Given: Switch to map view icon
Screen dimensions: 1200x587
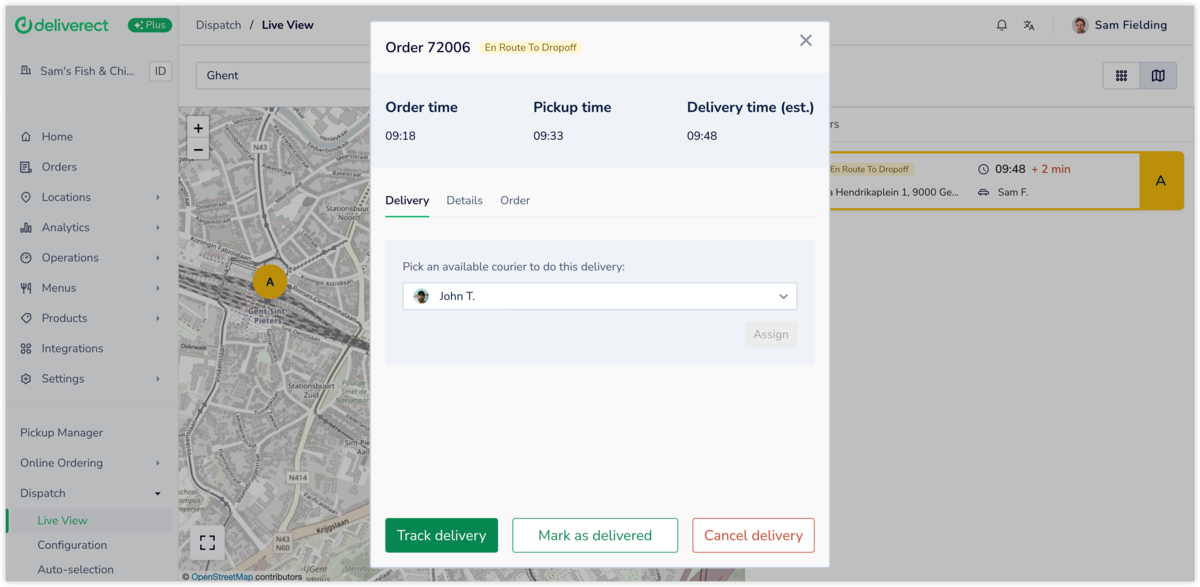Looking at the screenshot, I should pos(1158,76).
